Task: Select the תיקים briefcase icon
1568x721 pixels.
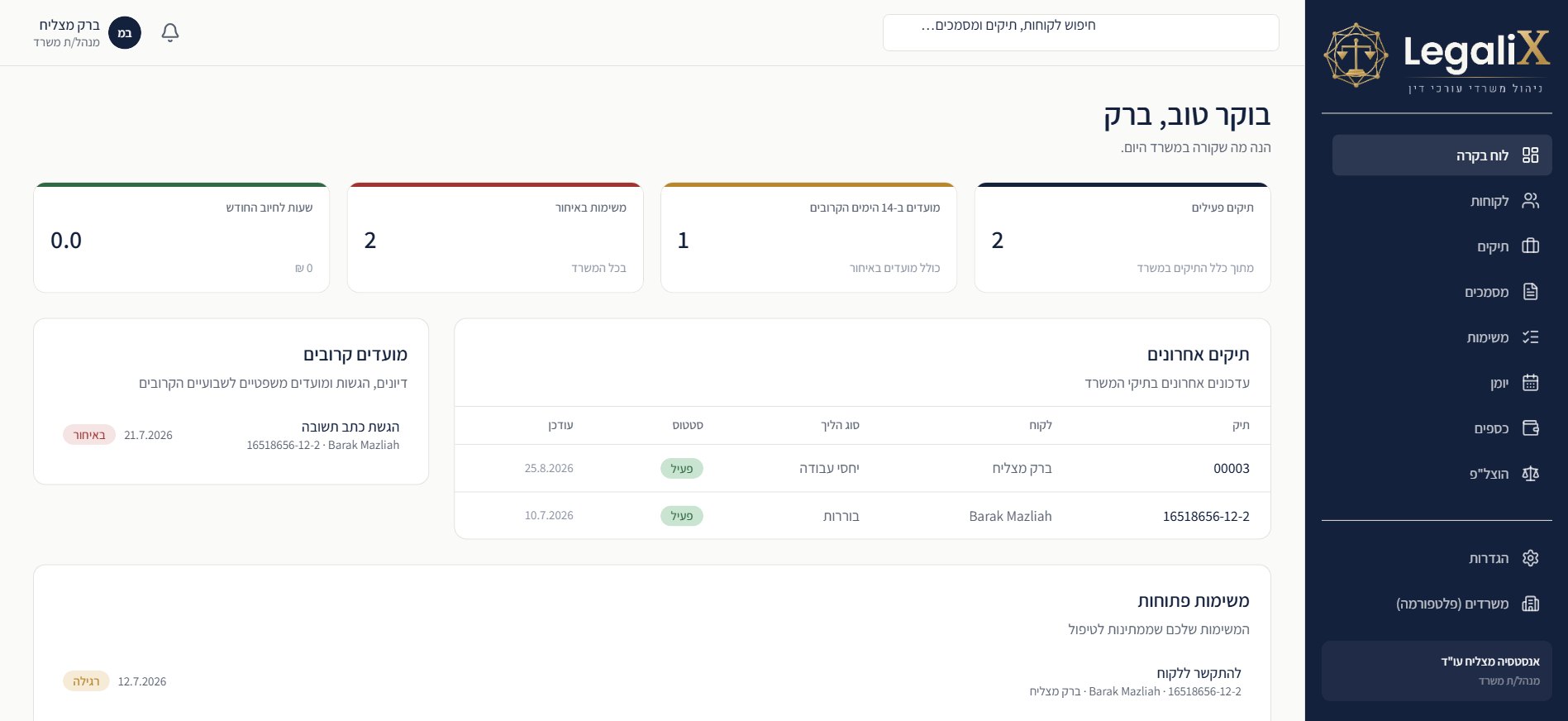Action: [1530, 246]
